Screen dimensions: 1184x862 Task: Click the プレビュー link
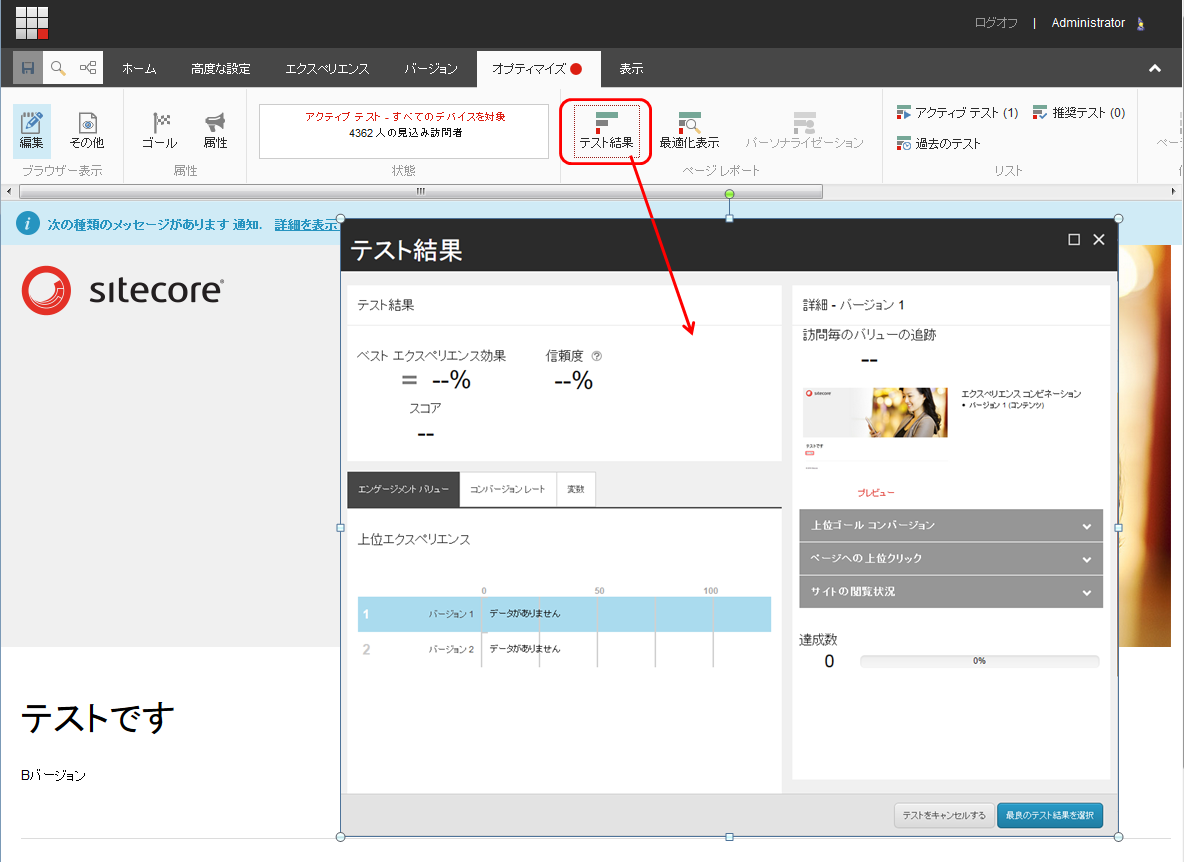point(875,493)
